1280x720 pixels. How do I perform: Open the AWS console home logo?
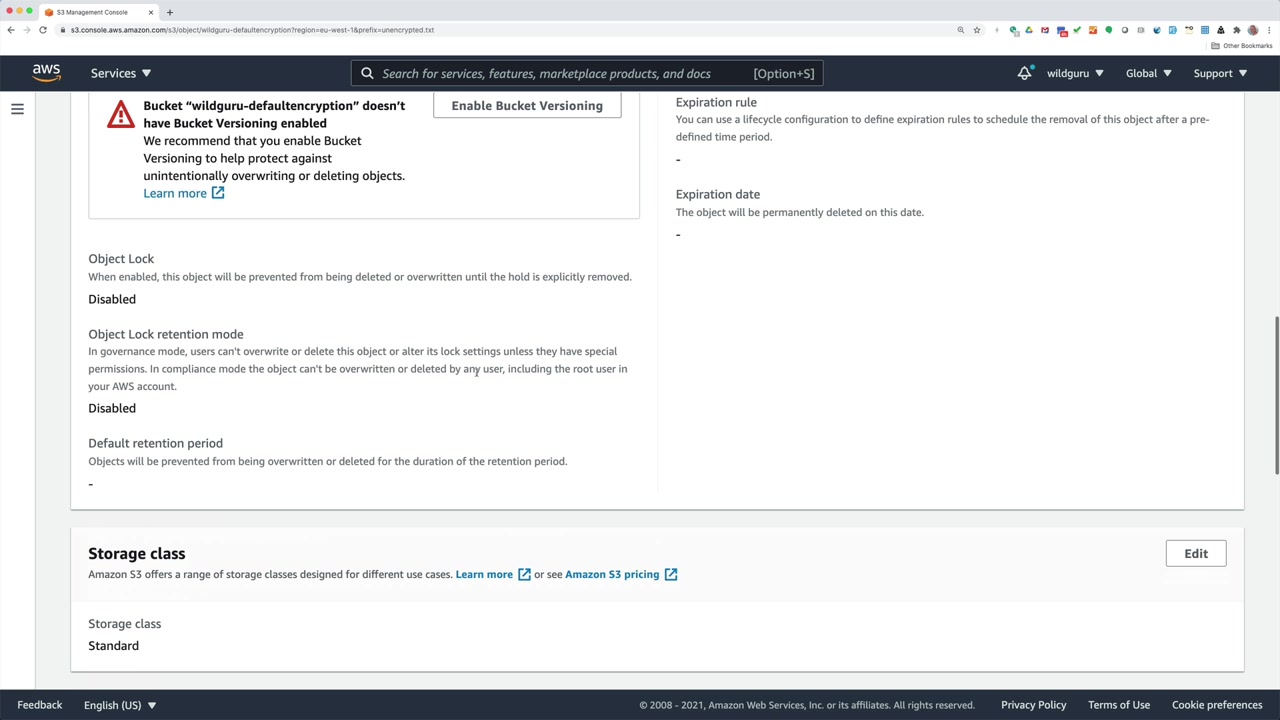point(46,73)
